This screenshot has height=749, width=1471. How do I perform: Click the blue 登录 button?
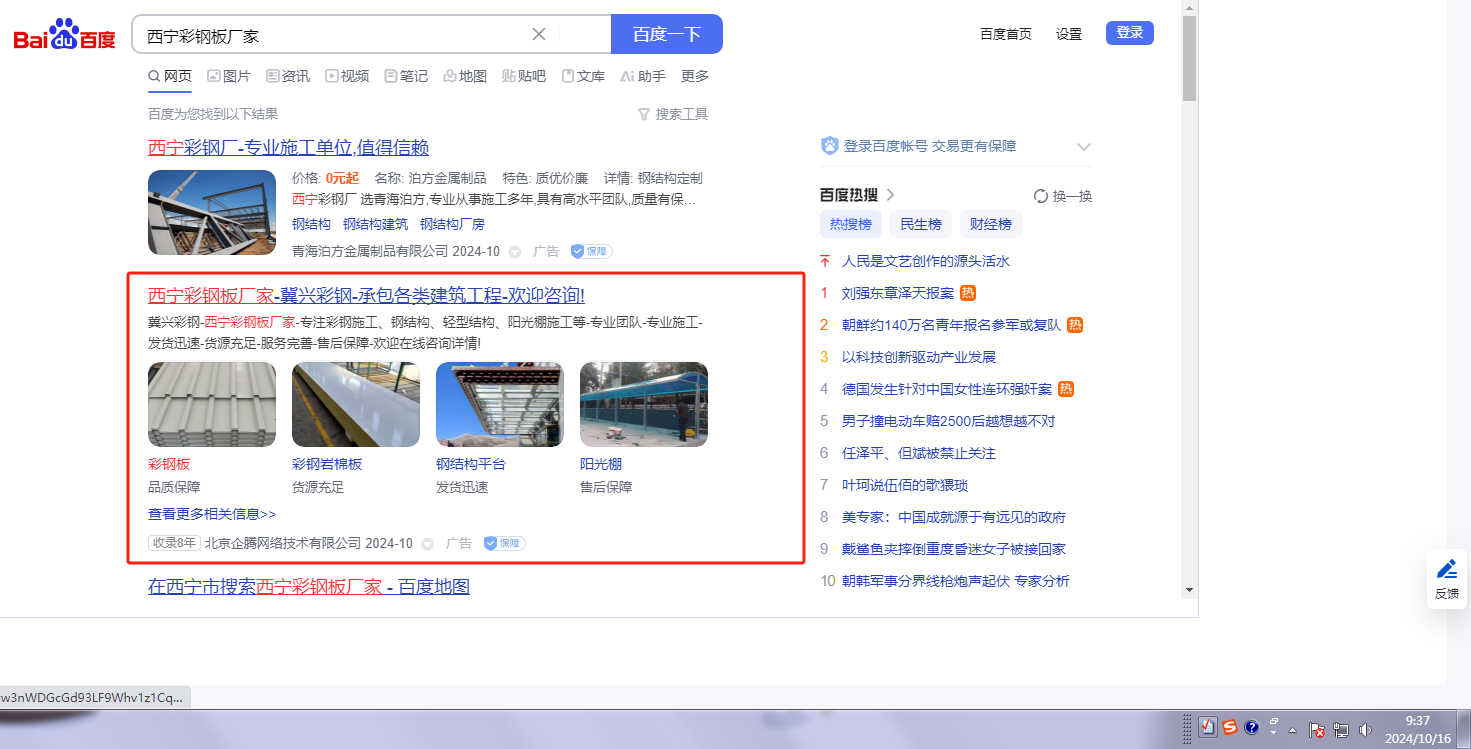(x=1130, y=33)
